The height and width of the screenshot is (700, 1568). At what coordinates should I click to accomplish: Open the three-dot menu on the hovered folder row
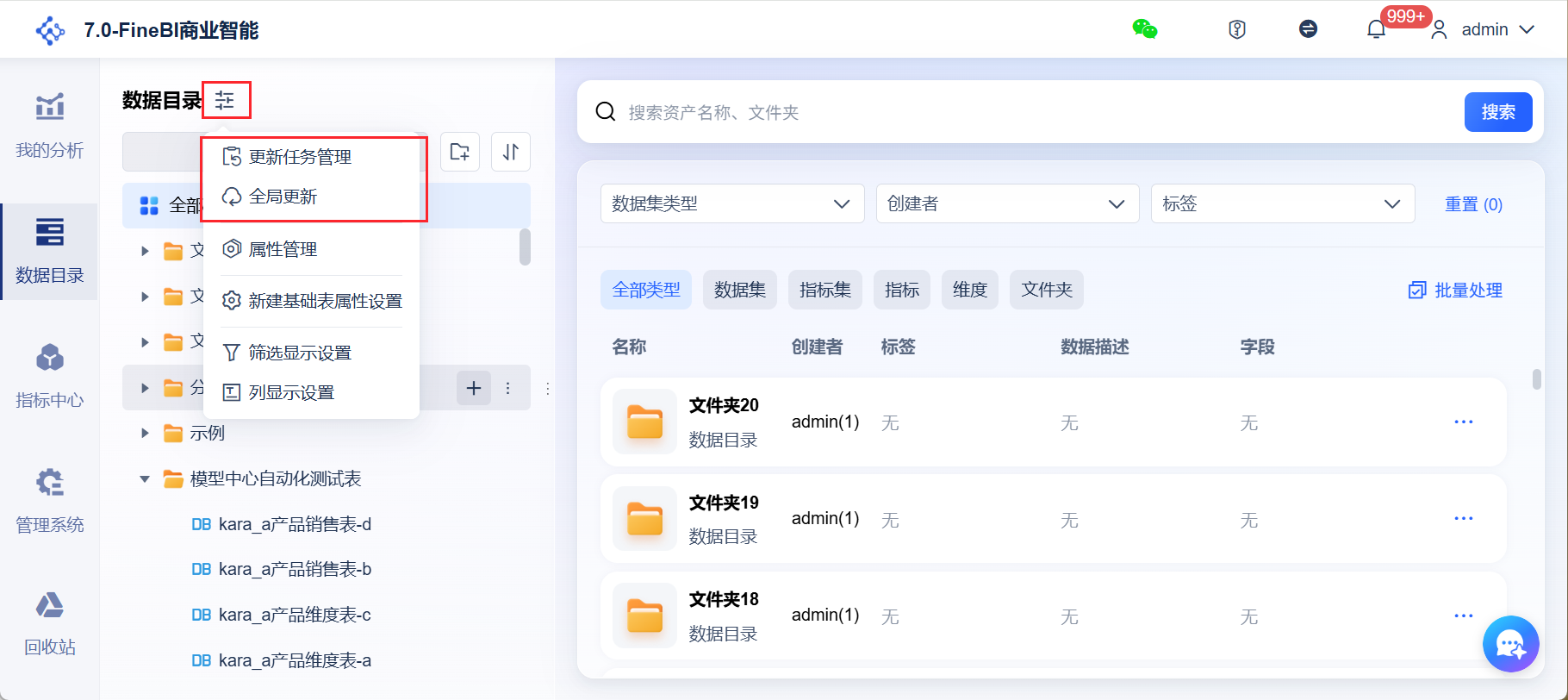(x=508, y=388)
